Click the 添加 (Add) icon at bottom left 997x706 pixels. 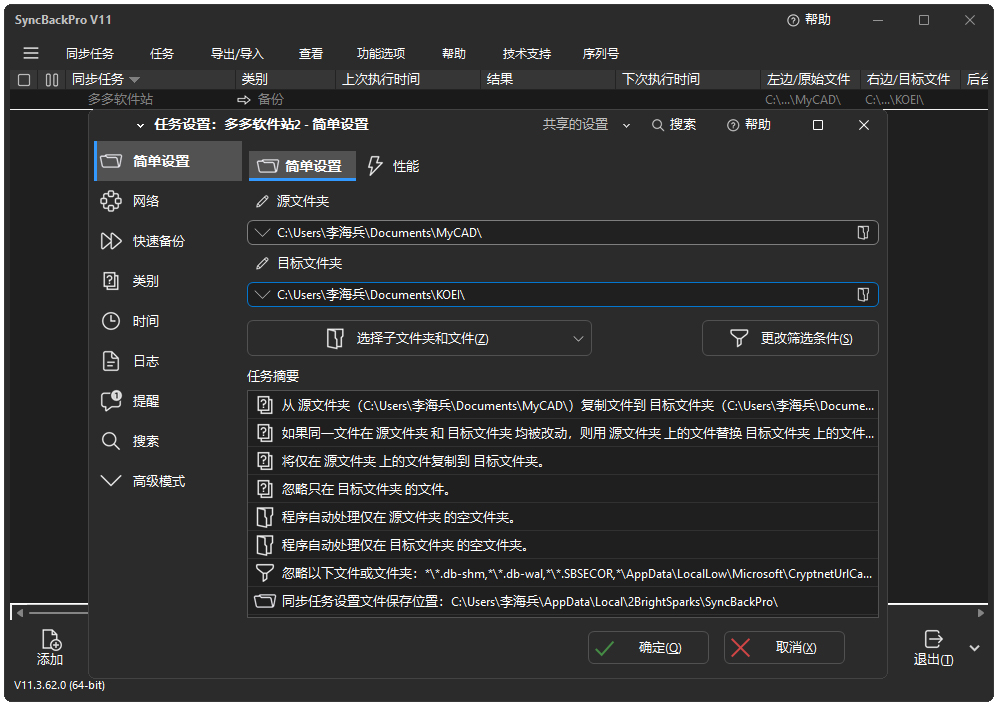point(50,647)
